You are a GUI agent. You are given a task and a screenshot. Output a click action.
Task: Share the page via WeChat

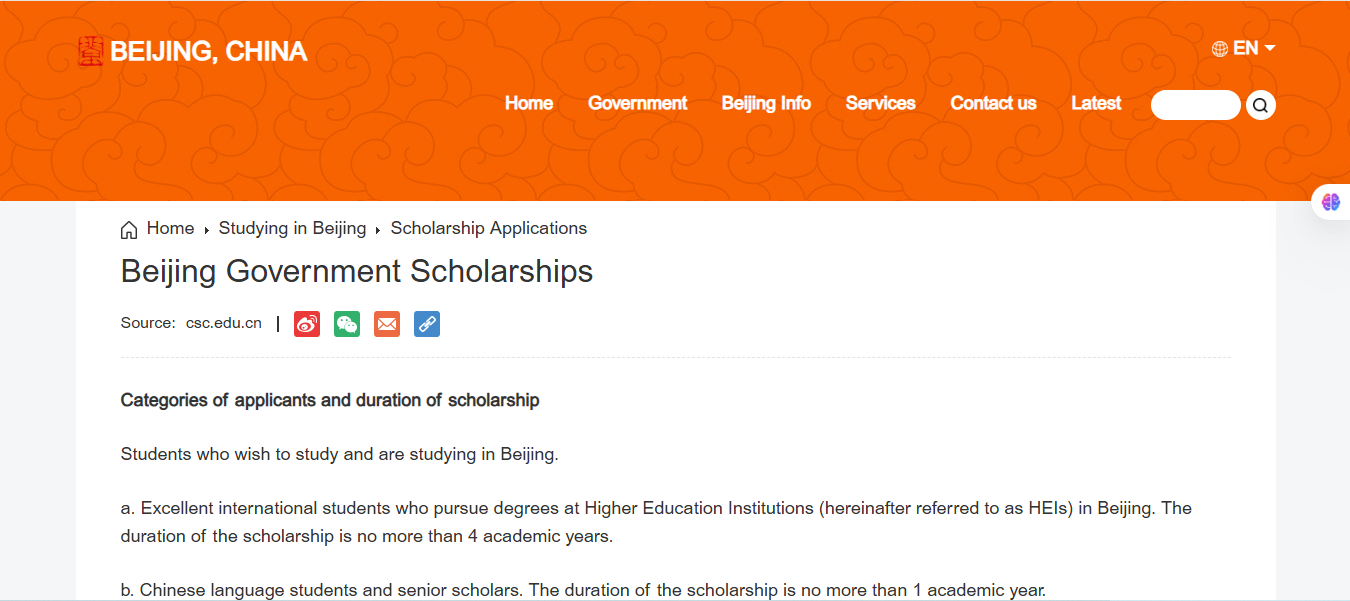pyautogui.click(x=347, y=324)
